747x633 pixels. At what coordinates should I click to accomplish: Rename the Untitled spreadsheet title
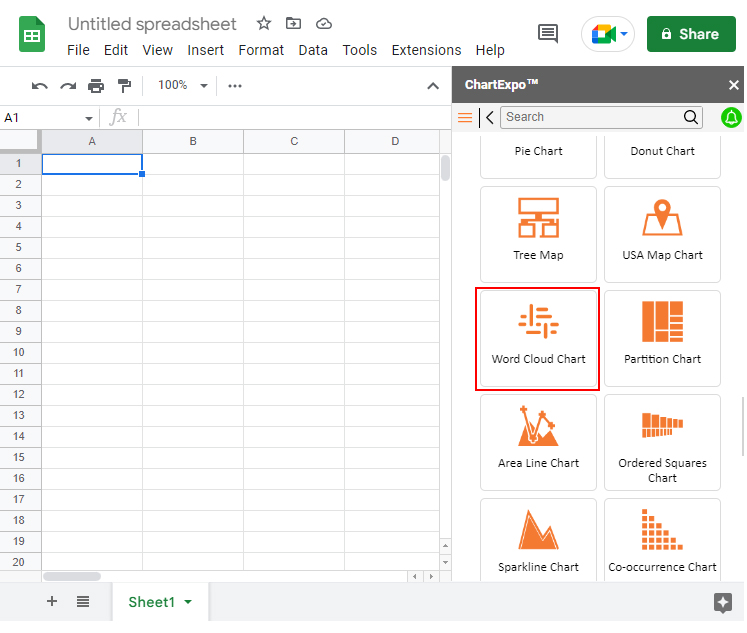[x=152, y=24]
